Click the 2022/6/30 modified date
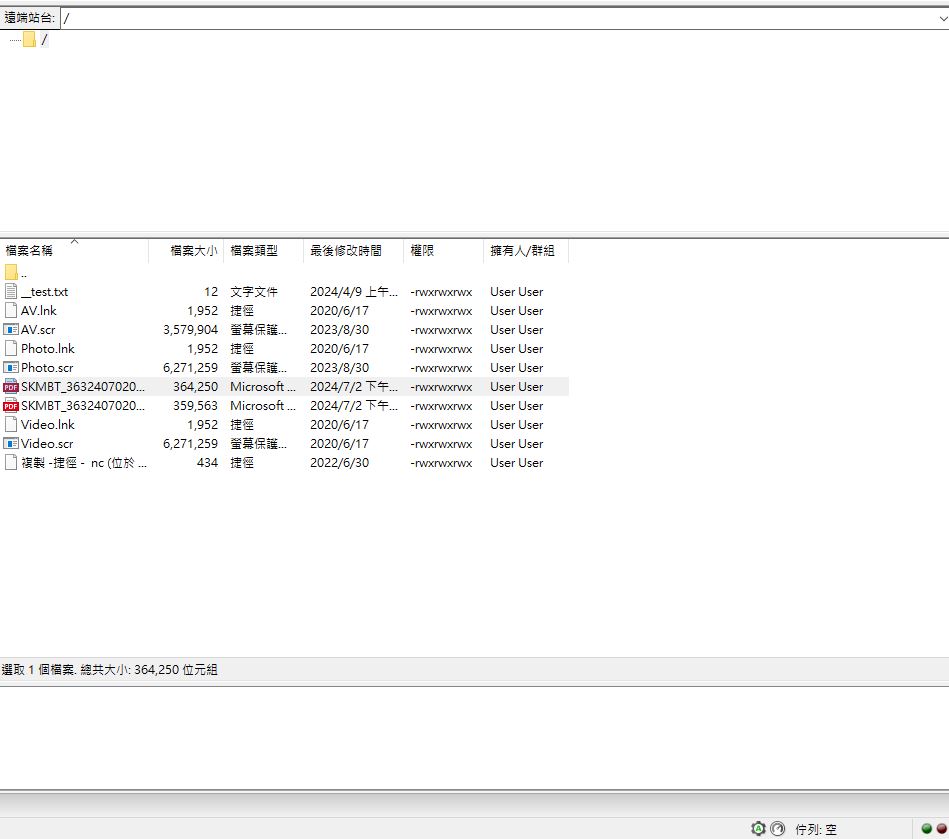949x839 pixels. (x=340, y=462)
